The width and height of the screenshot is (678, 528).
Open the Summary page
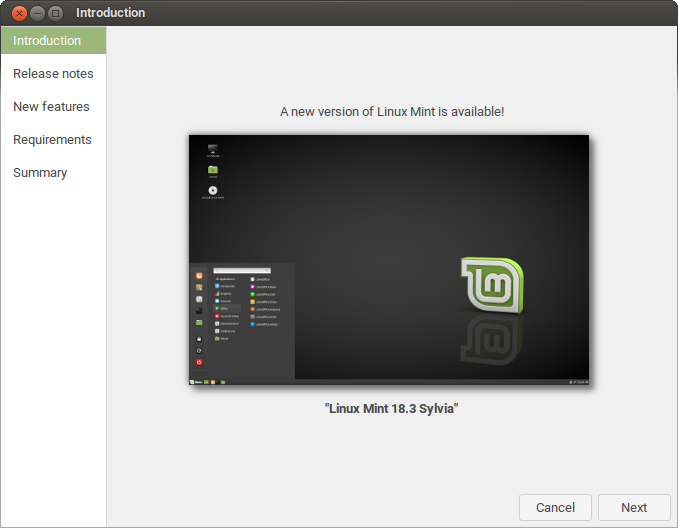point(40,173)
